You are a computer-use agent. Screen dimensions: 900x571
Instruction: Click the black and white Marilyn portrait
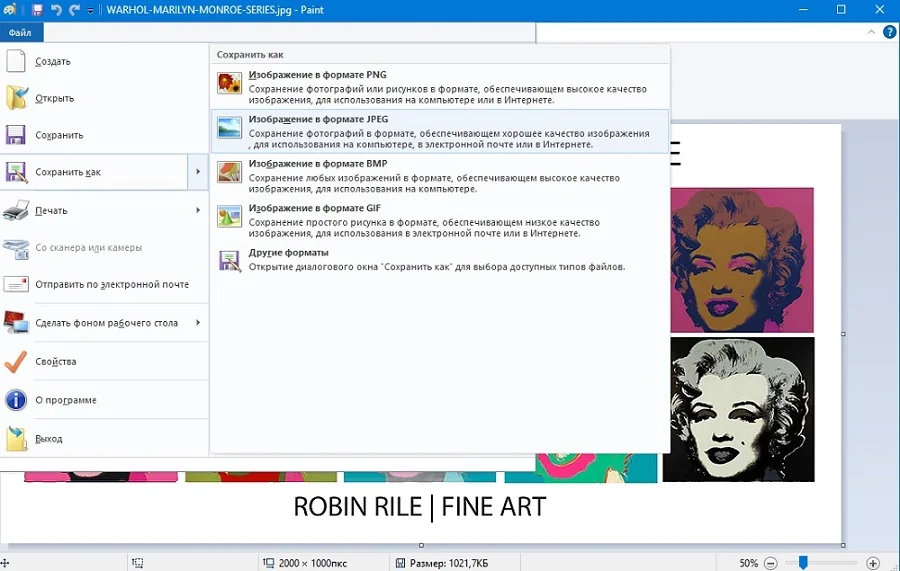tap(739, 409)
